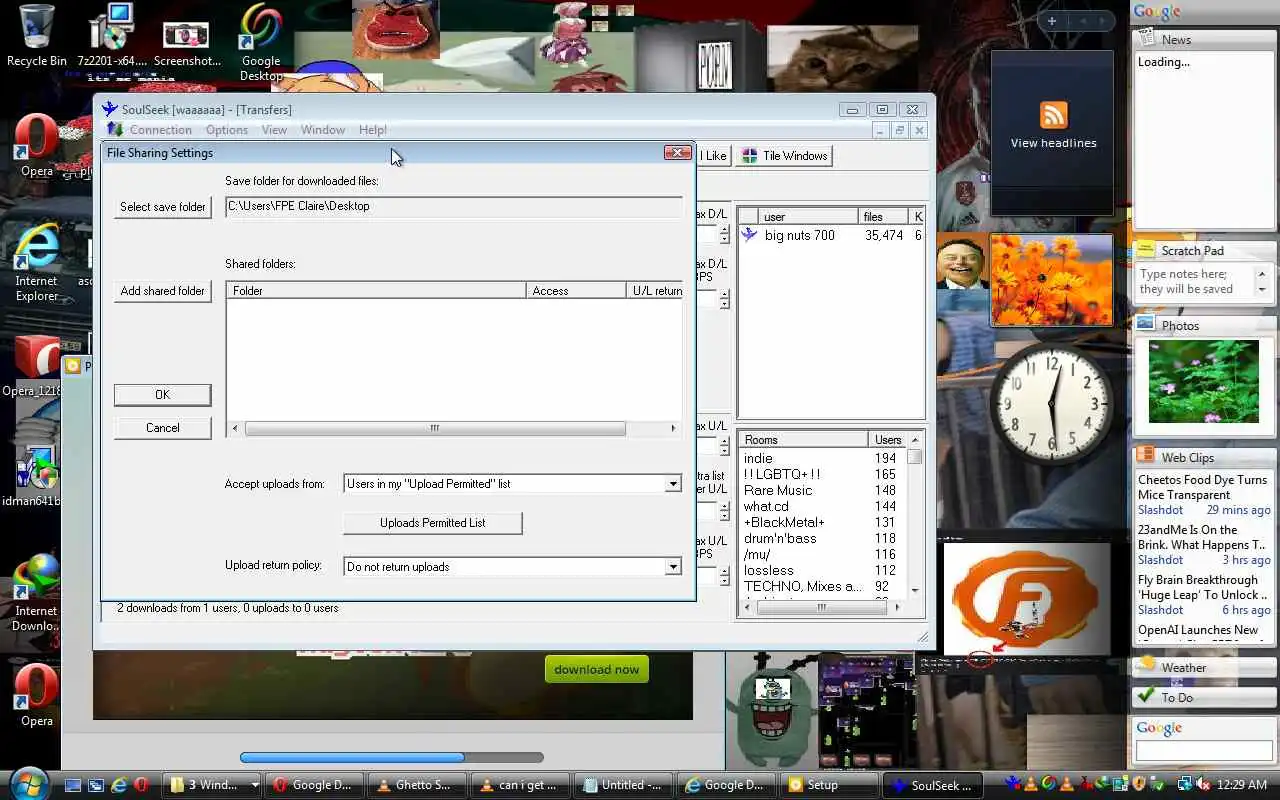Open the Options menu

227,130
